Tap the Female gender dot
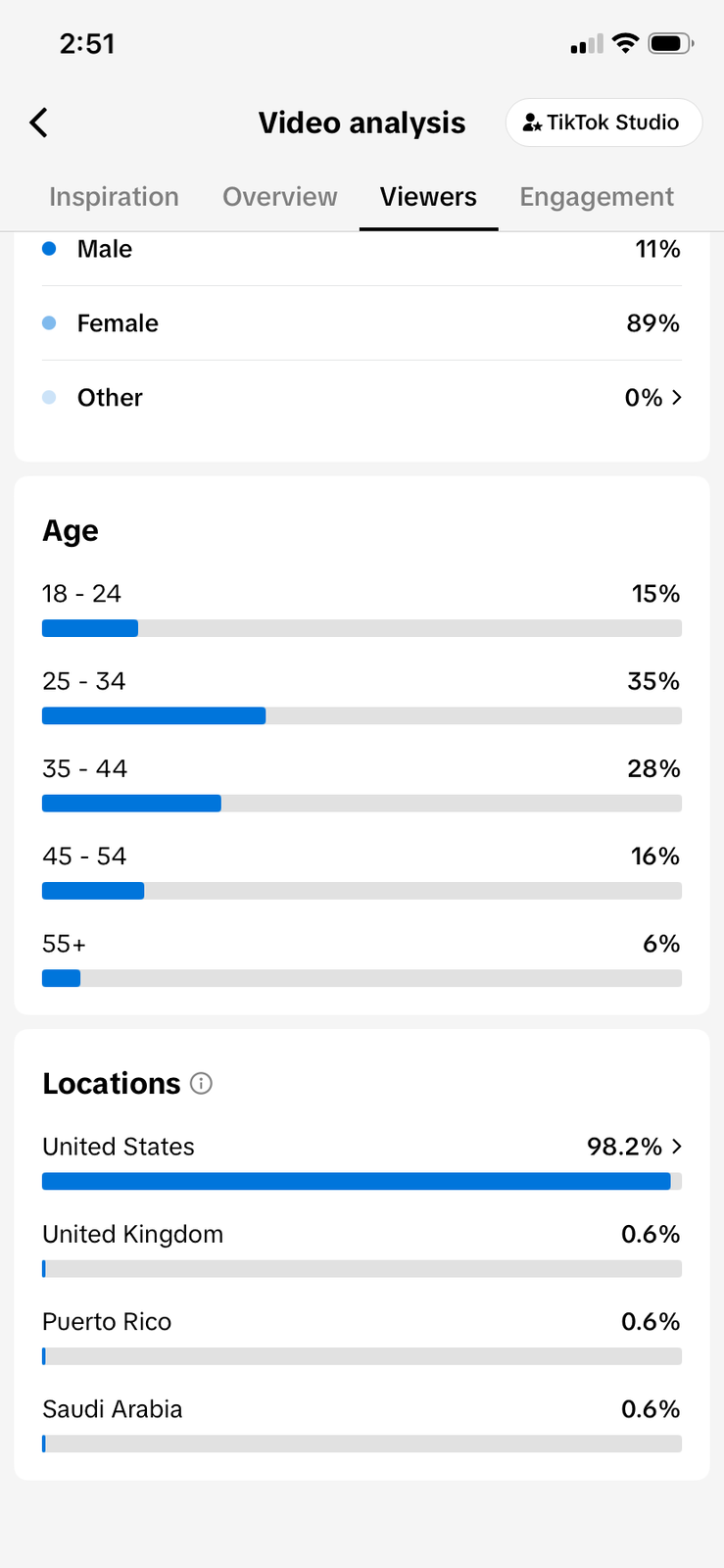The image size is (724, 1568). [49, 323]
